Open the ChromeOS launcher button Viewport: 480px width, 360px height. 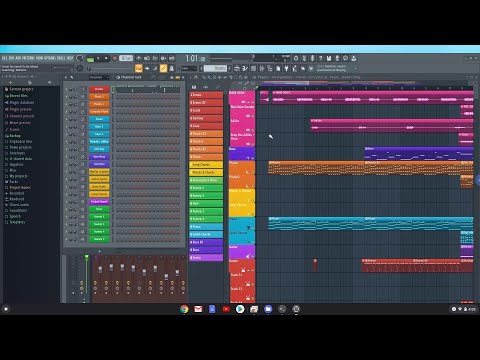(6, 309)
